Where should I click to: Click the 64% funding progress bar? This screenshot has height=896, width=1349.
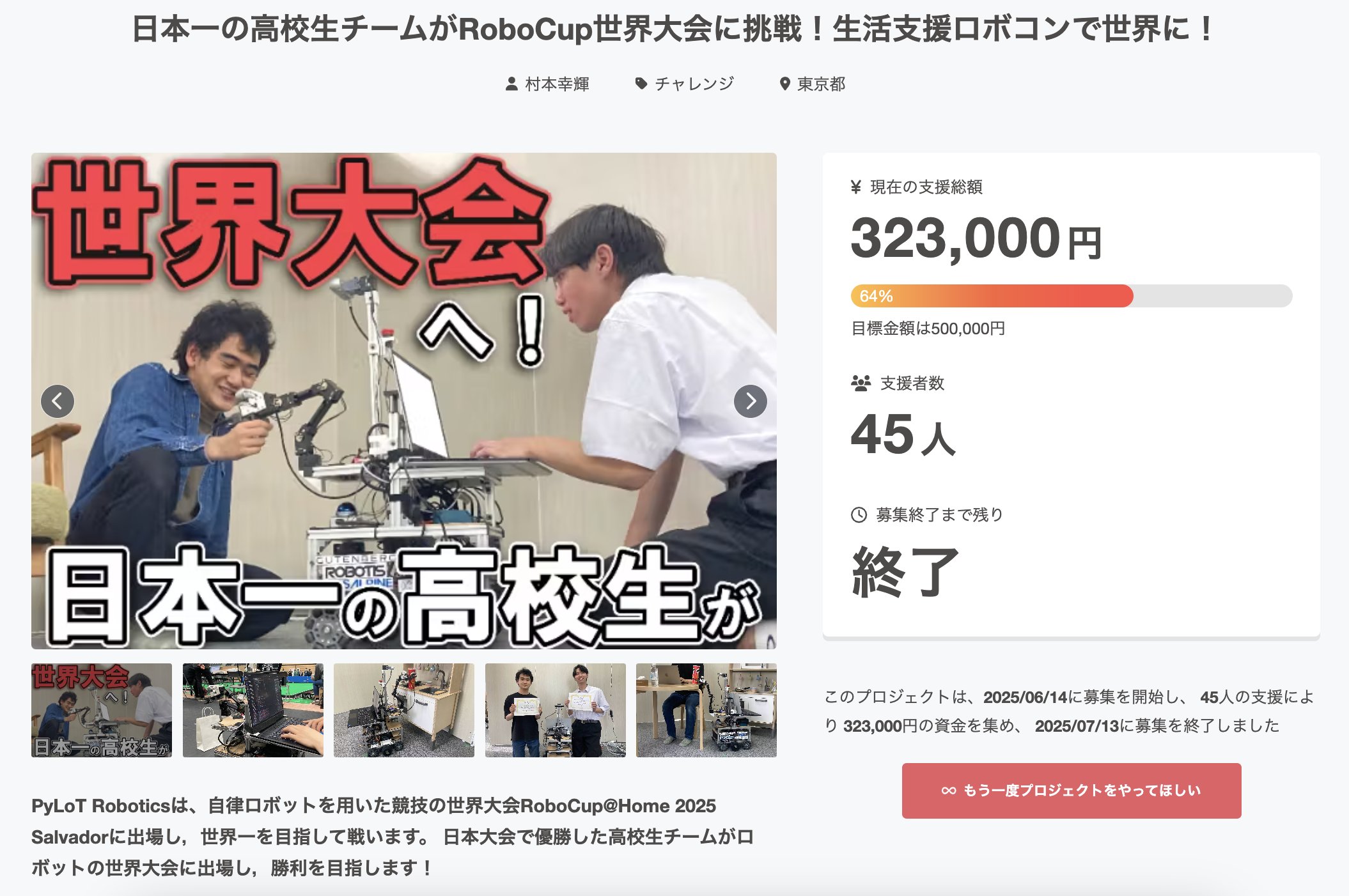point(1072,296)
